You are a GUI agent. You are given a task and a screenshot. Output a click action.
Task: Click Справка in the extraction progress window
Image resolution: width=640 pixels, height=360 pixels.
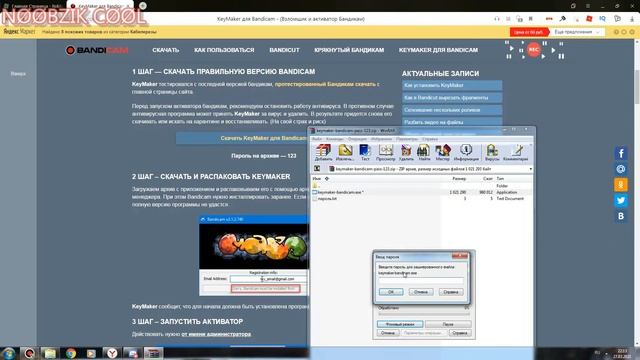[x=460, y=333]
